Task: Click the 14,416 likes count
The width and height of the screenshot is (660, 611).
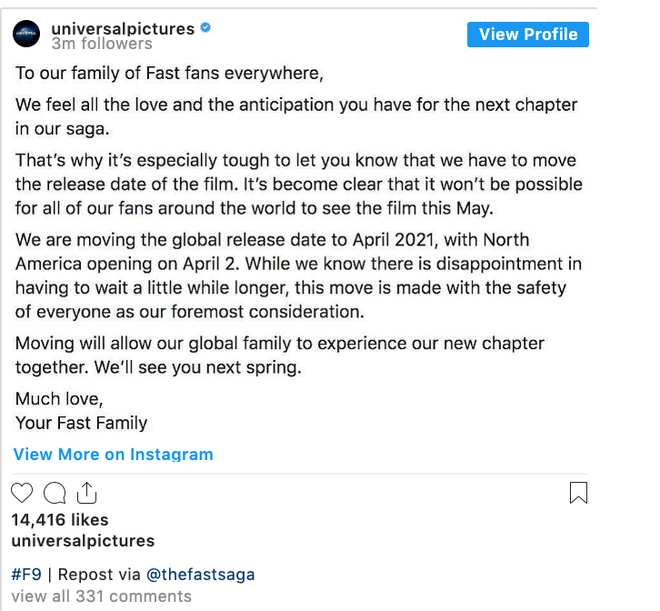Action: (60, 520)
